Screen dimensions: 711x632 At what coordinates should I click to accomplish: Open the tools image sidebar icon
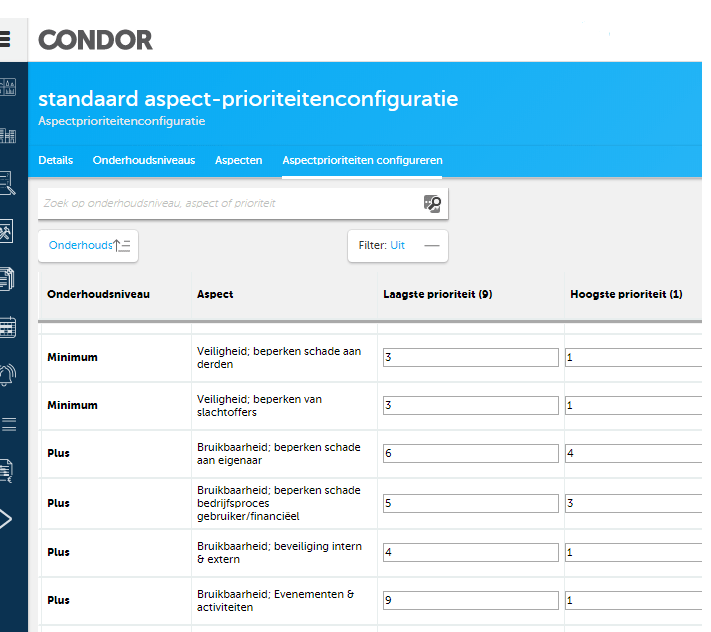(6, 231)
